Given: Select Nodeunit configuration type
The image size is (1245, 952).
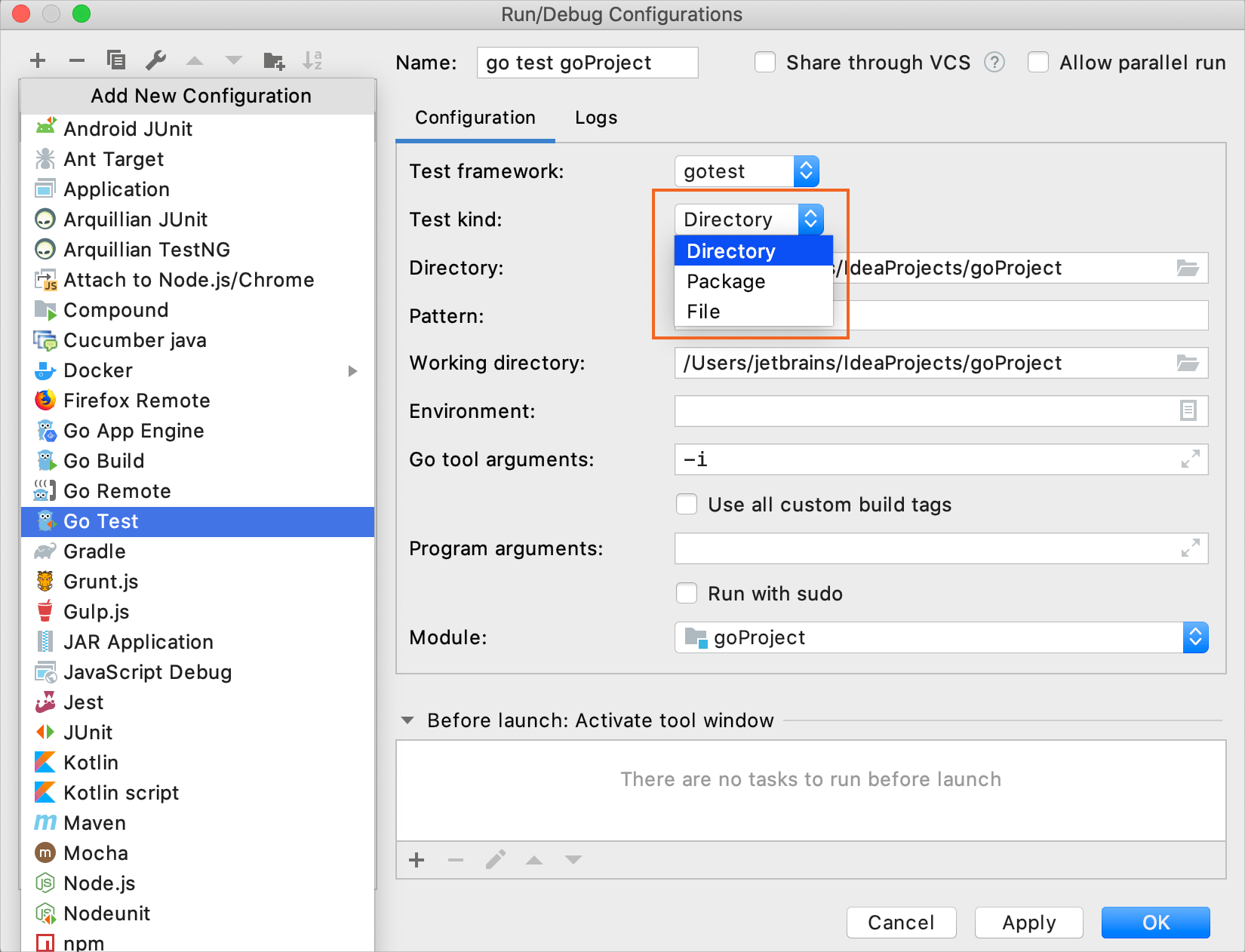Looking at the screenshot, I should point(198,914).
